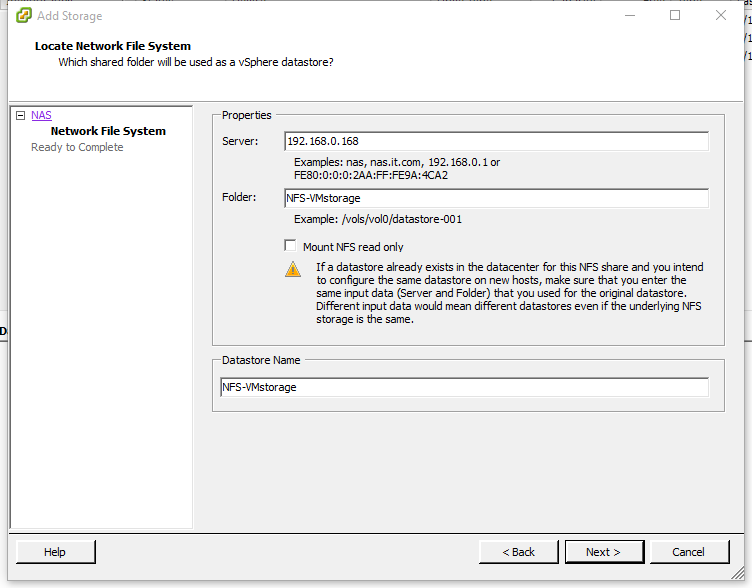This screenshot has height=588, width=752.
Task: Maximize the Add Storage window
Action: coord(675,16)
